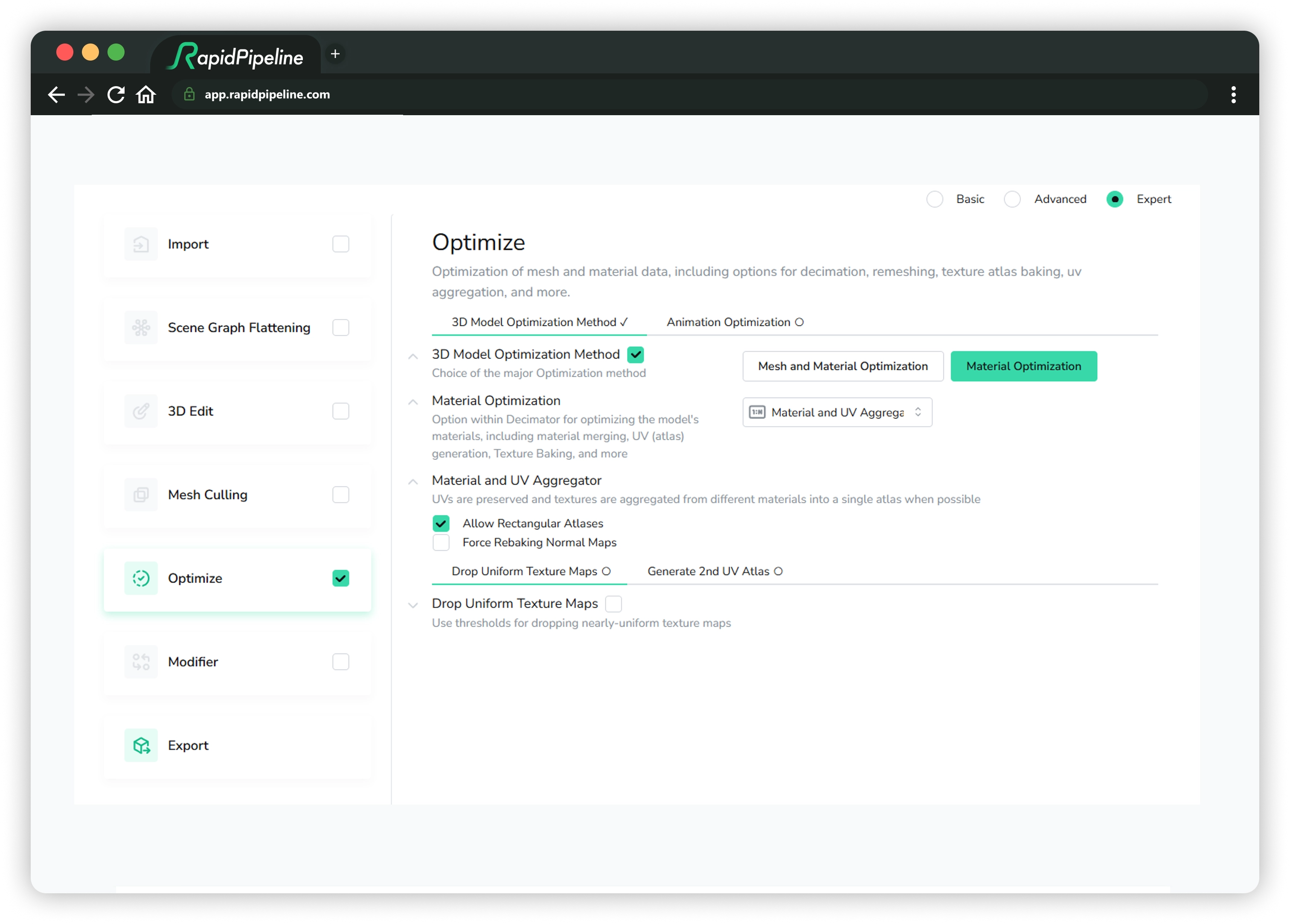Click the Mesh Culling icon
1290x924 pixels.
[x=140, y=495]
